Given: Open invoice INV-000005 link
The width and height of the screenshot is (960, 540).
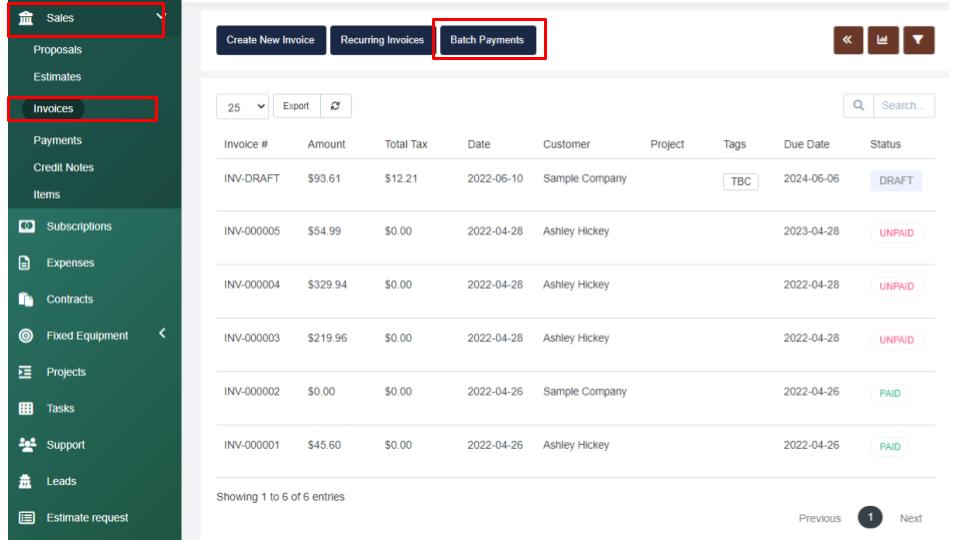Looking at the screenshot, I should click(252, 232).
